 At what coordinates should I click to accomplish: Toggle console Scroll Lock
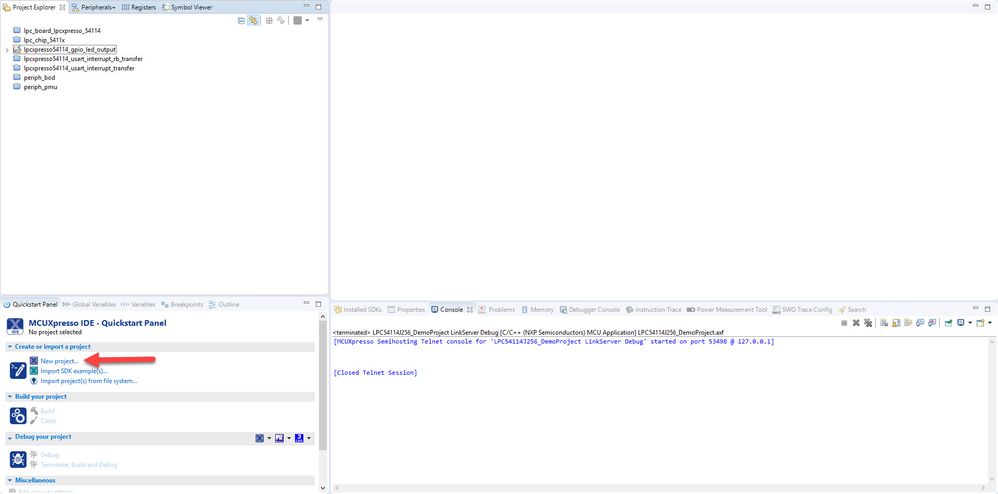pos(896,323)
